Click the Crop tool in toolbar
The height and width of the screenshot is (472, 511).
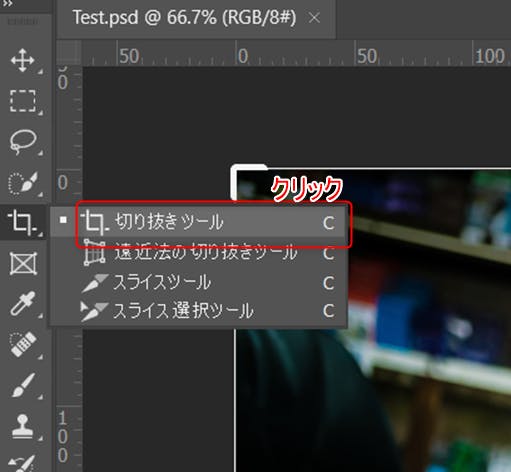(x=22, y=222)
